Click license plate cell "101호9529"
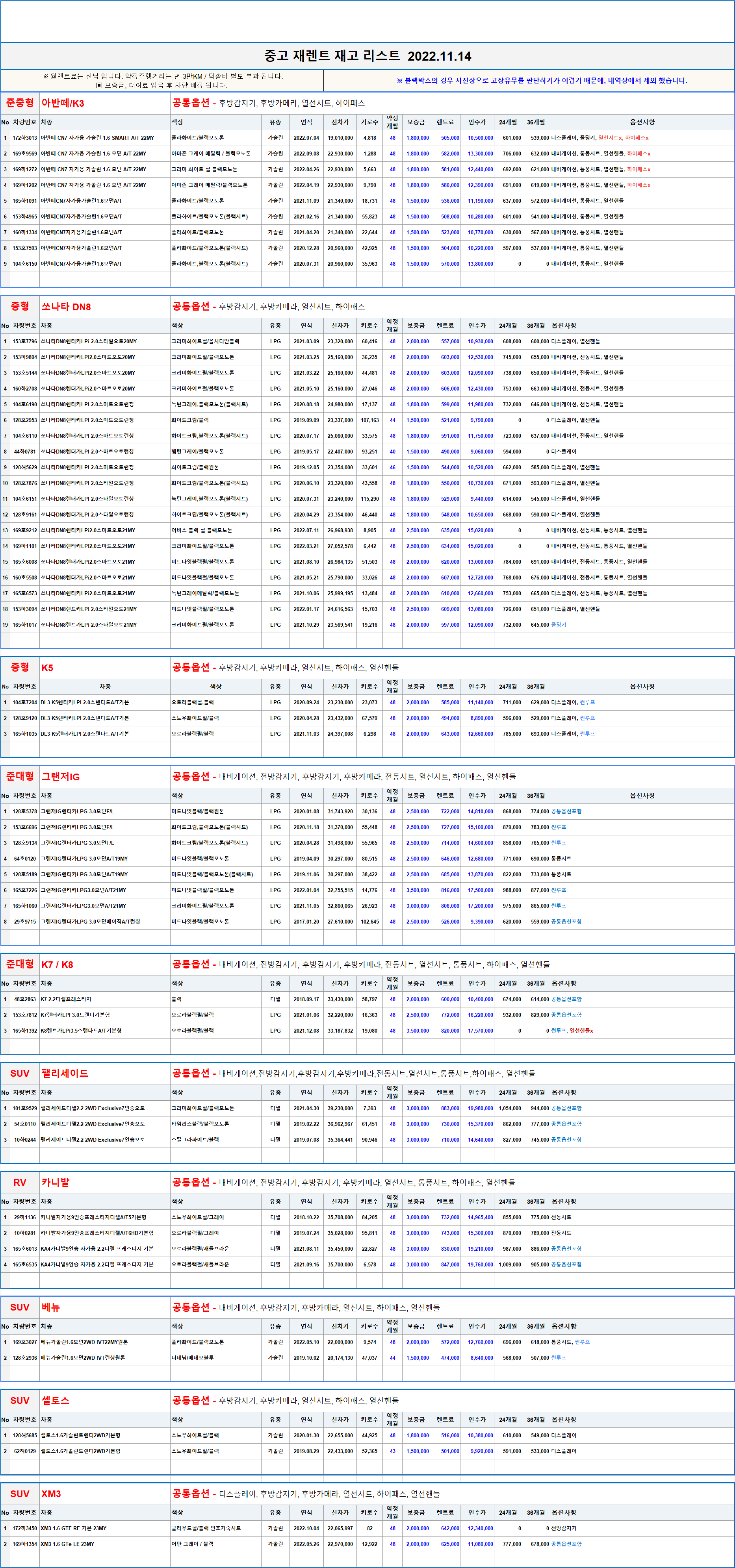The height and width of the screenshot is (1568, 735). (25, 1109)
